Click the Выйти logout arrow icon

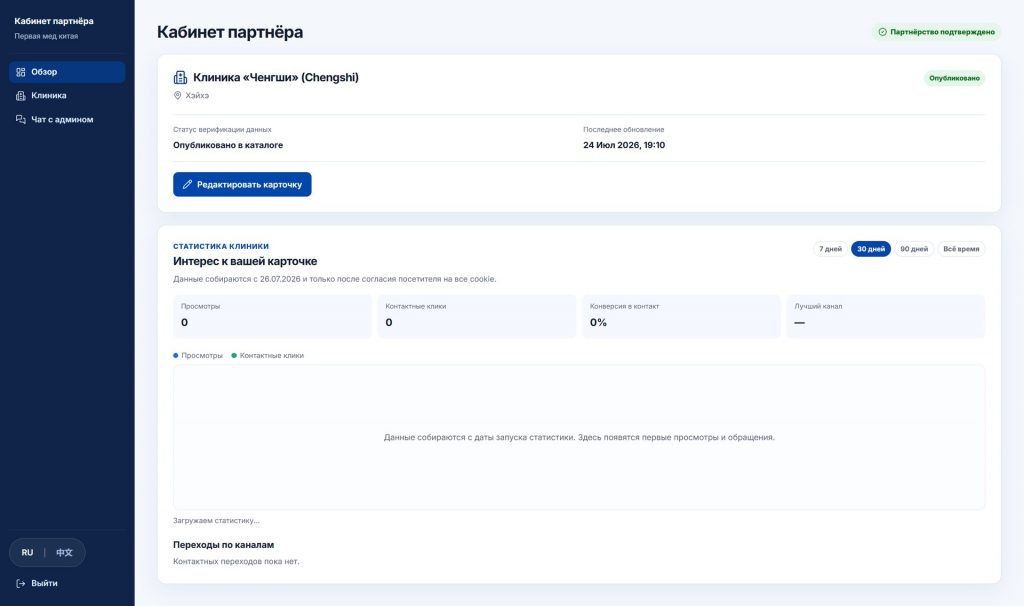tap(21, 583)
